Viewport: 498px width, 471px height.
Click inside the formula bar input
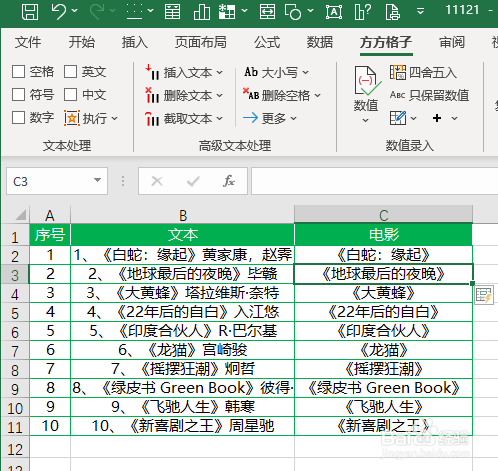374,181
